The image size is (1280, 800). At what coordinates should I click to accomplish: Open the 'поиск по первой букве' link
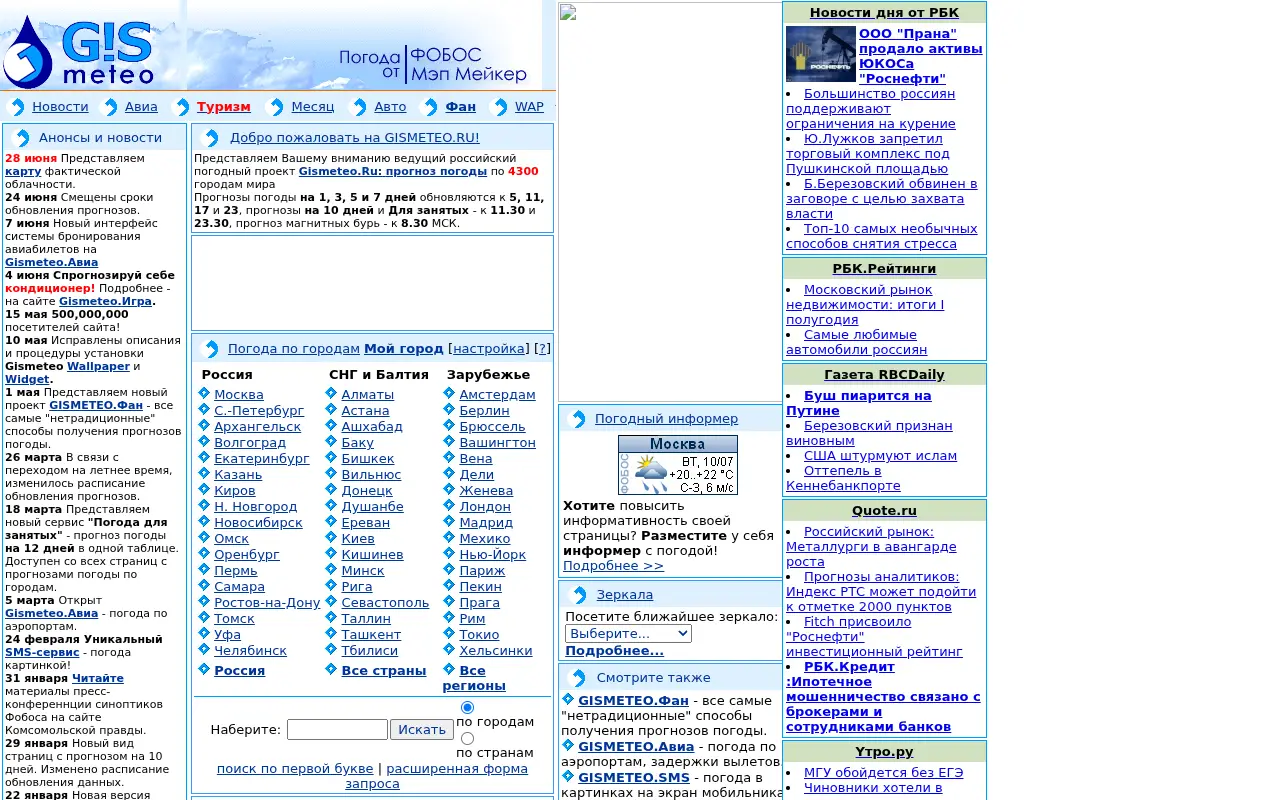pyautogui.click(x=295, y=769)
